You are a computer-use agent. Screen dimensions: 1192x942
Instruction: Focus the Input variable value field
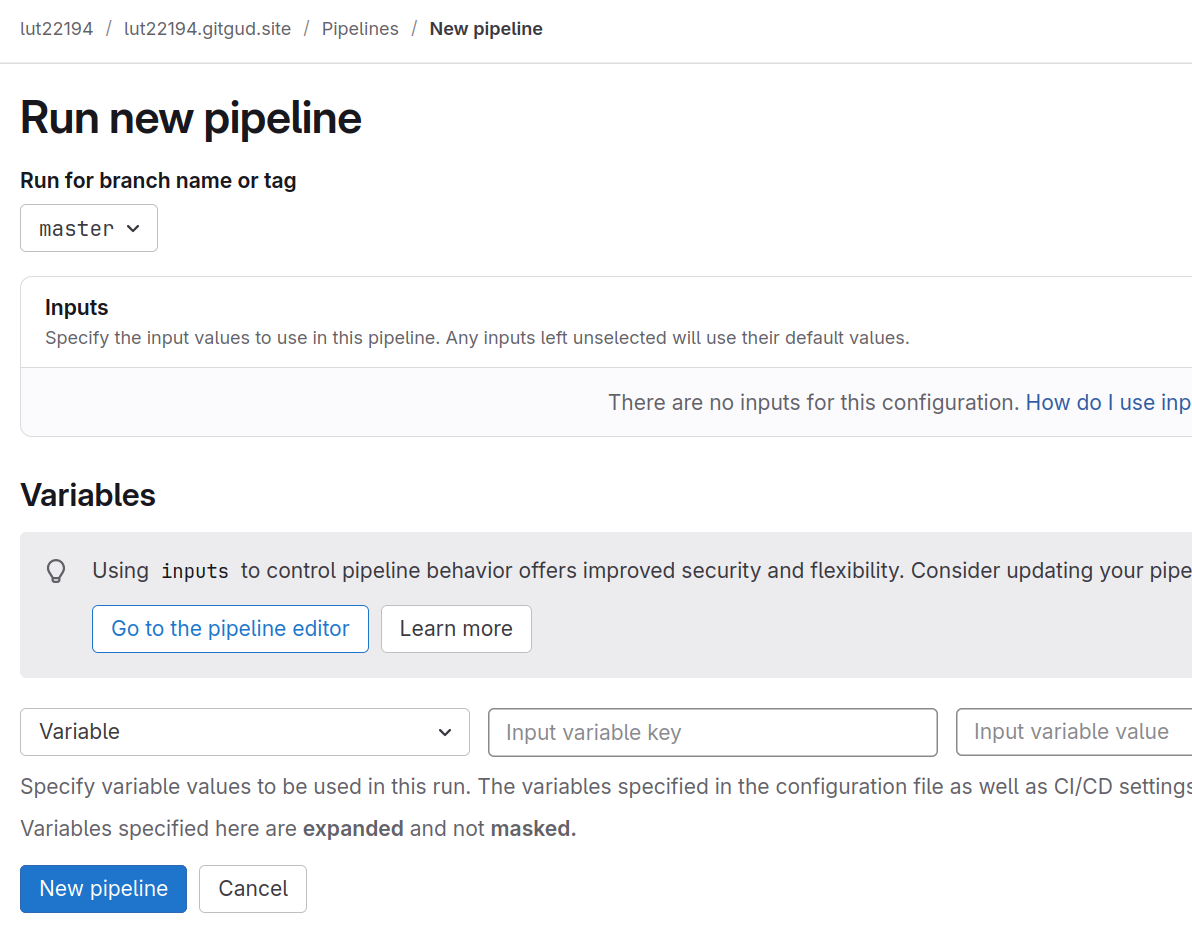pos(1074,732)
